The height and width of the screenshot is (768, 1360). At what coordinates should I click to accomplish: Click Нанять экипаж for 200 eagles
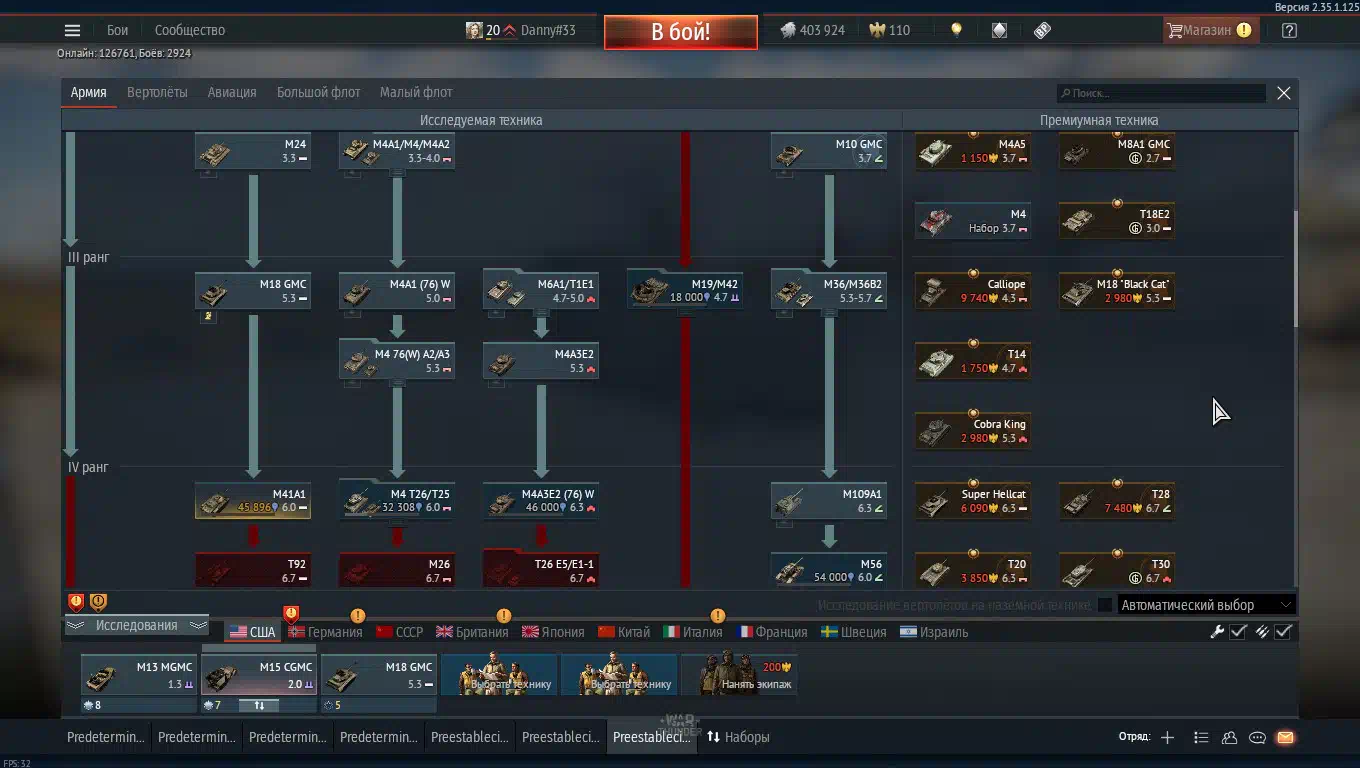tap(739, 673)
